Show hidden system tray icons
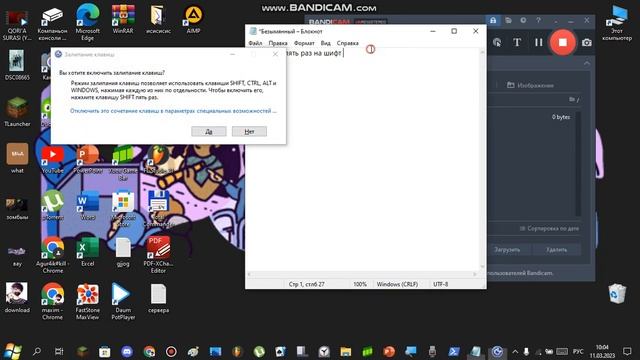The image size is (640, 360). pyautogui.click(x=515, y=351)
